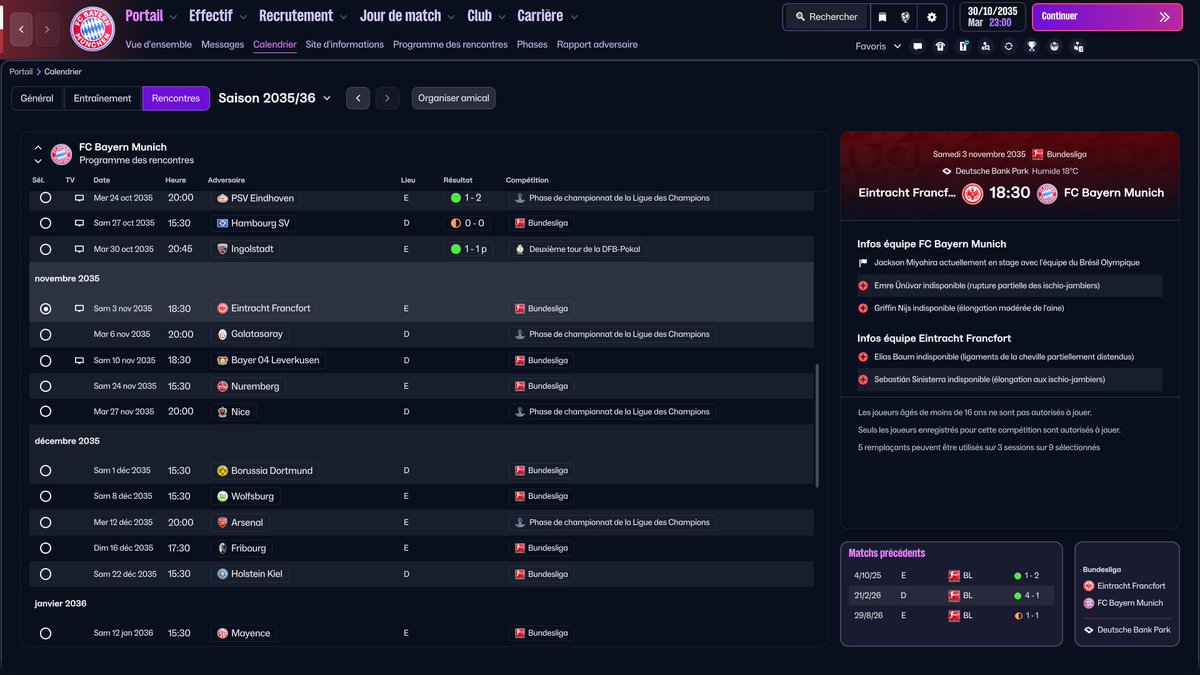The image size is (1200, 675).
Task: Click the Rechercher search field
Action: (826, 17)
